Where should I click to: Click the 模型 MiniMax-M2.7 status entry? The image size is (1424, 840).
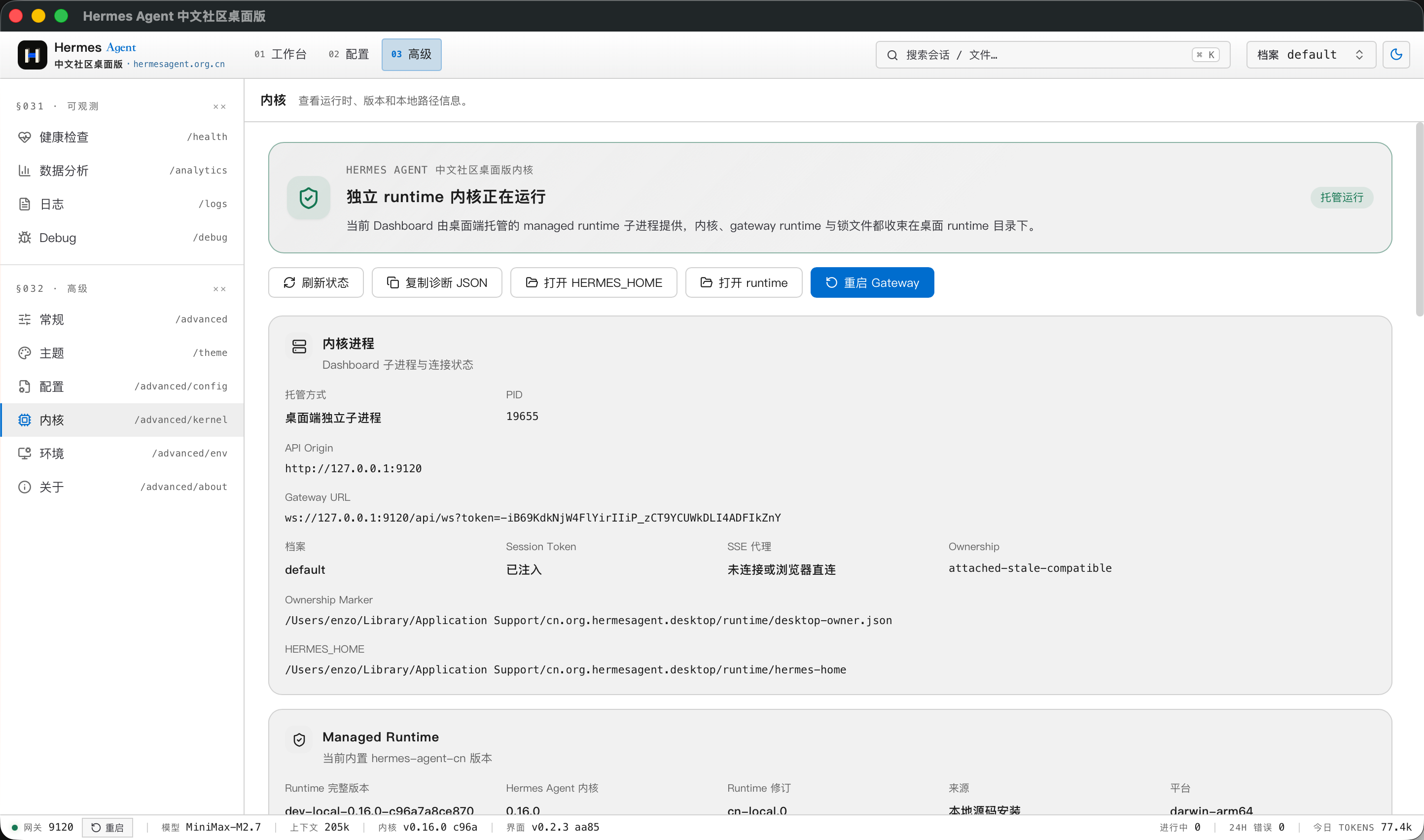[211, 828]
